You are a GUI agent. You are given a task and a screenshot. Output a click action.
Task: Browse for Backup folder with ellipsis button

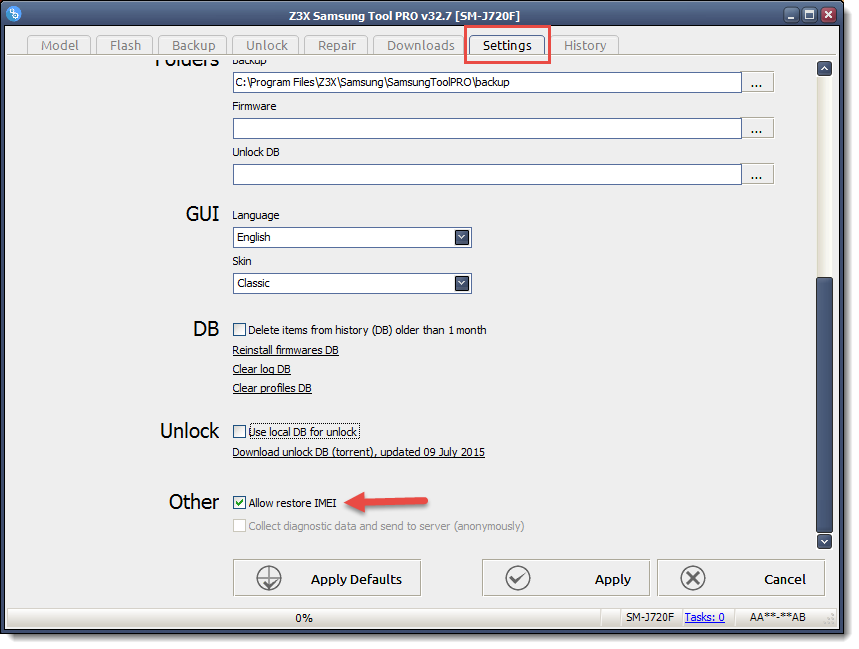click(x=757, y=83)
